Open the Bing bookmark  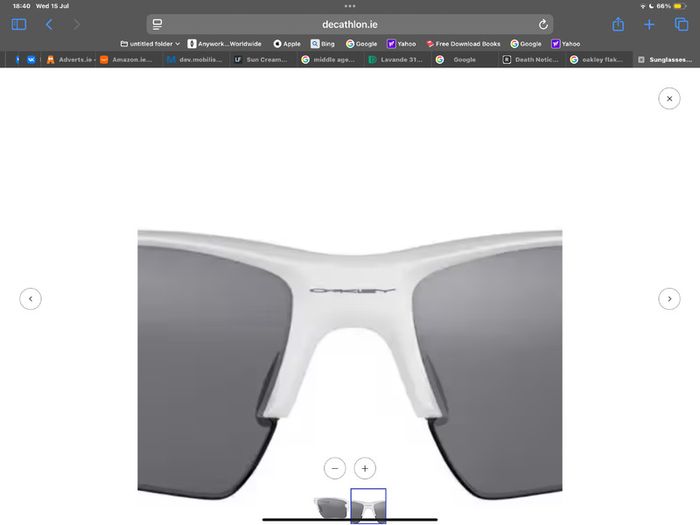tap(323, 44)
